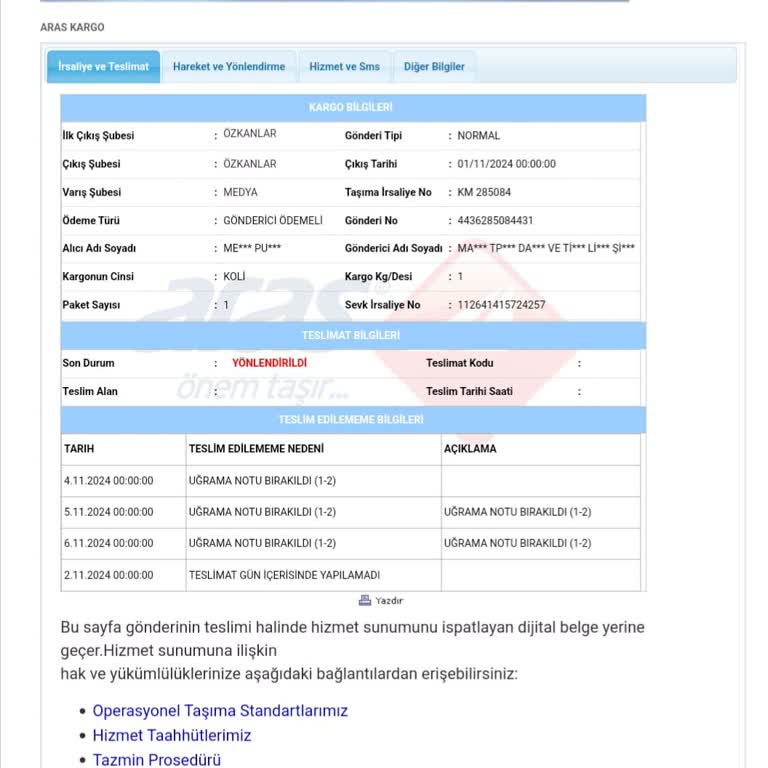This screenshot has height=768, width=768.
Task: Click the ARAS KARGO heading
Action: (x=72, y=27)
